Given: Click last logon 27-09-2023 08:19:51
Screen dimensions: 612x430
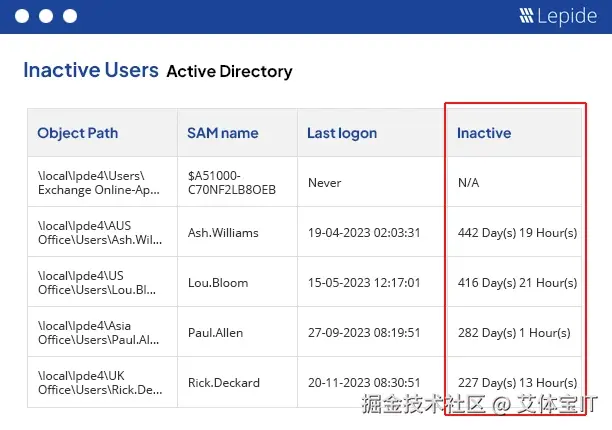Looking at the screenshot, I should click(x=364, y=333).
